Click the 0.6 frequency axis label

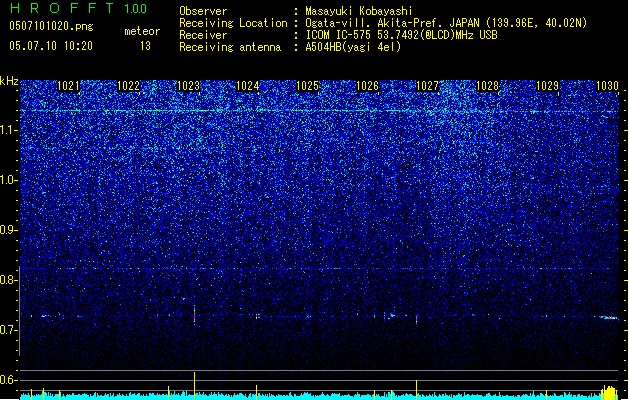pyautogui.click(x=8, y=380)
